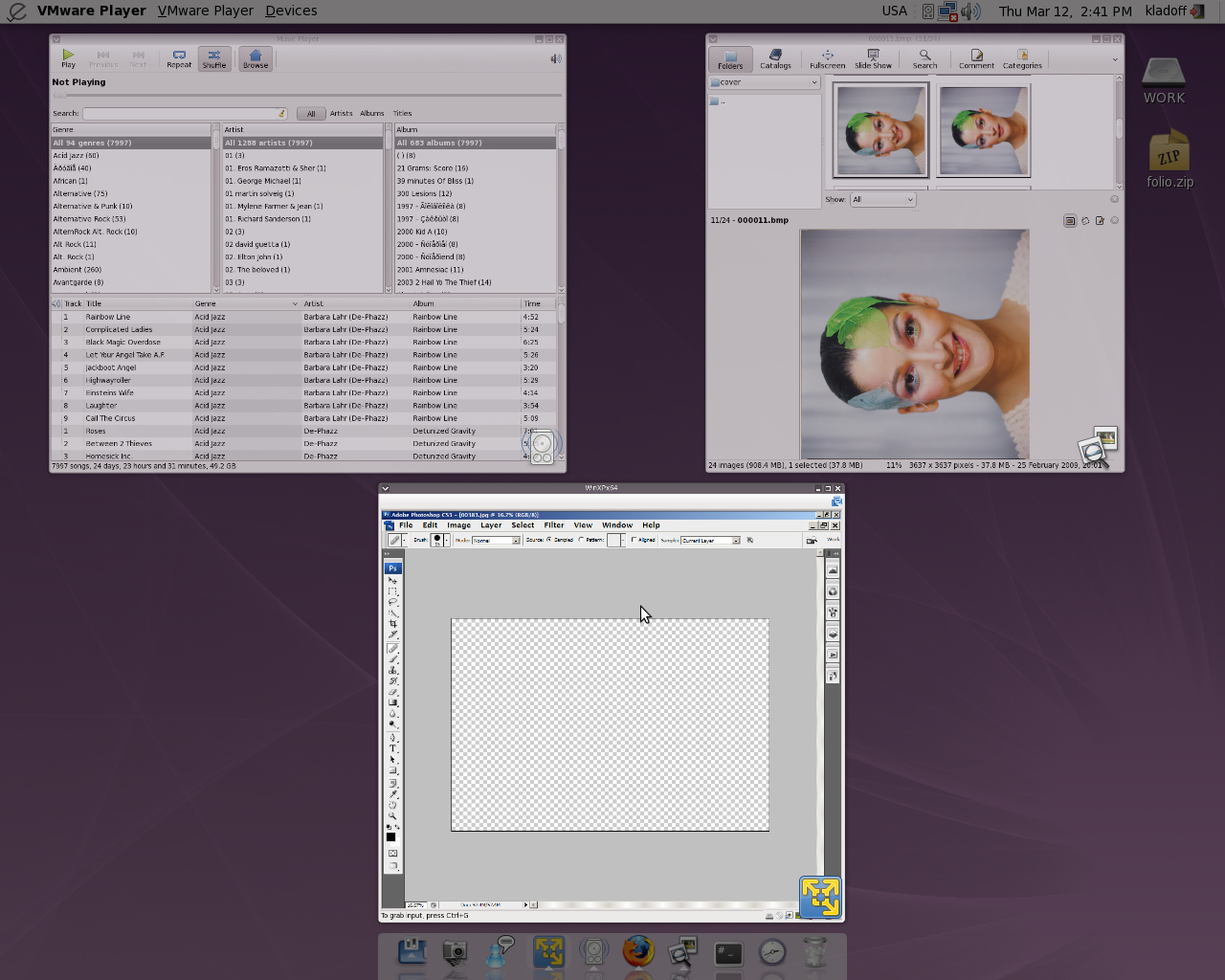Filter the music search by Artists

(x=341, y=114)
